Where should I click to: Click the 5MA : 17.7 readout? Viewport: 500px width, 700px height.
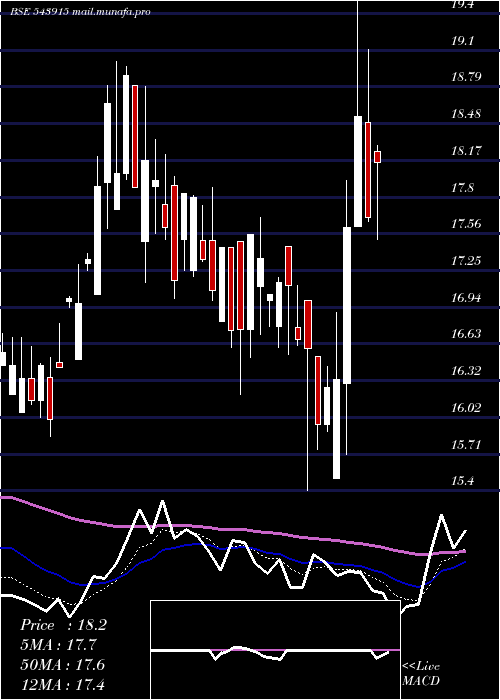(x=59, y=645)
